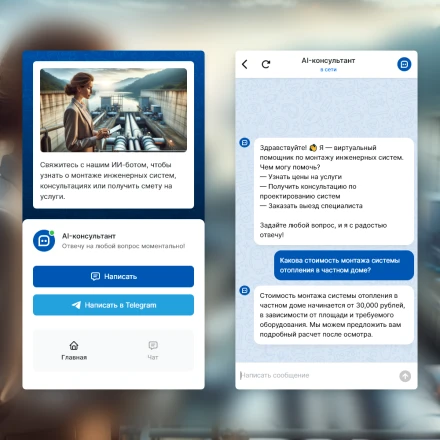Click bot avatar beside price reply message
The image size is (440, 440).
coord(245,290)
